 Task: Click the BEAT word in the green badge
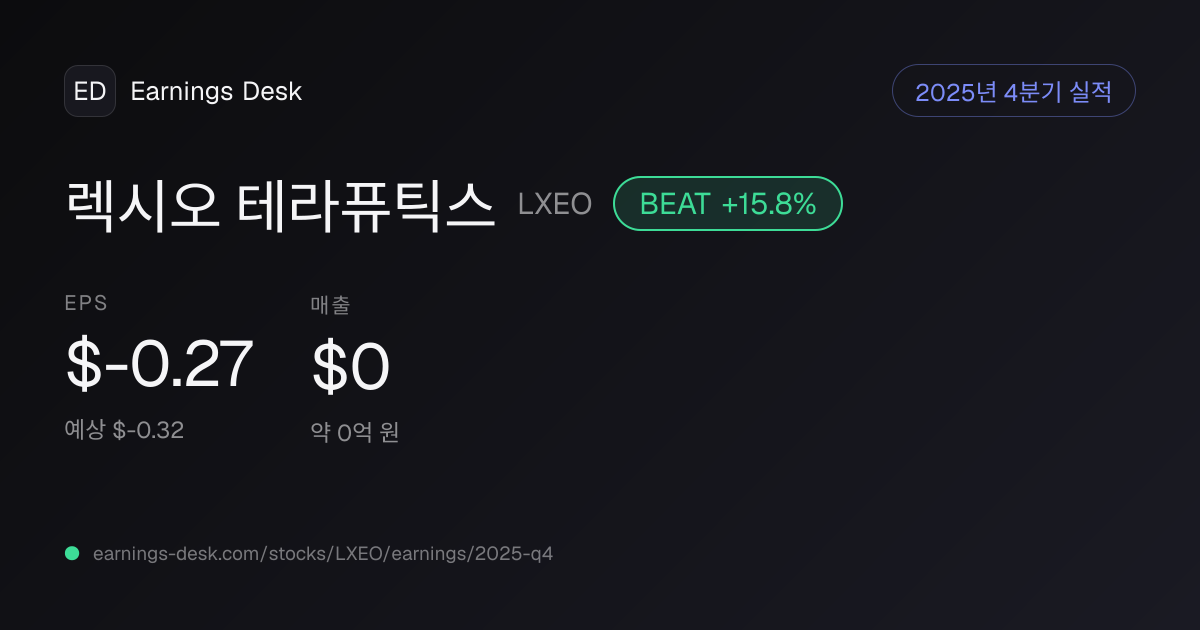tap(675, 204)
